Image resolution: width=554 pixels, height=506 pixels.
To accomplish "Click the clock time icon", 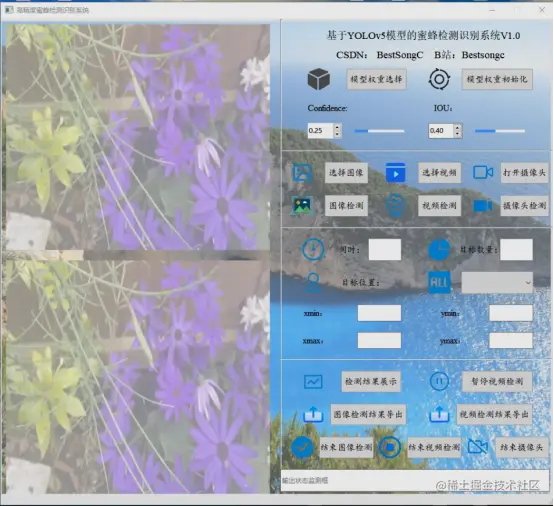I will pos(313,249).
